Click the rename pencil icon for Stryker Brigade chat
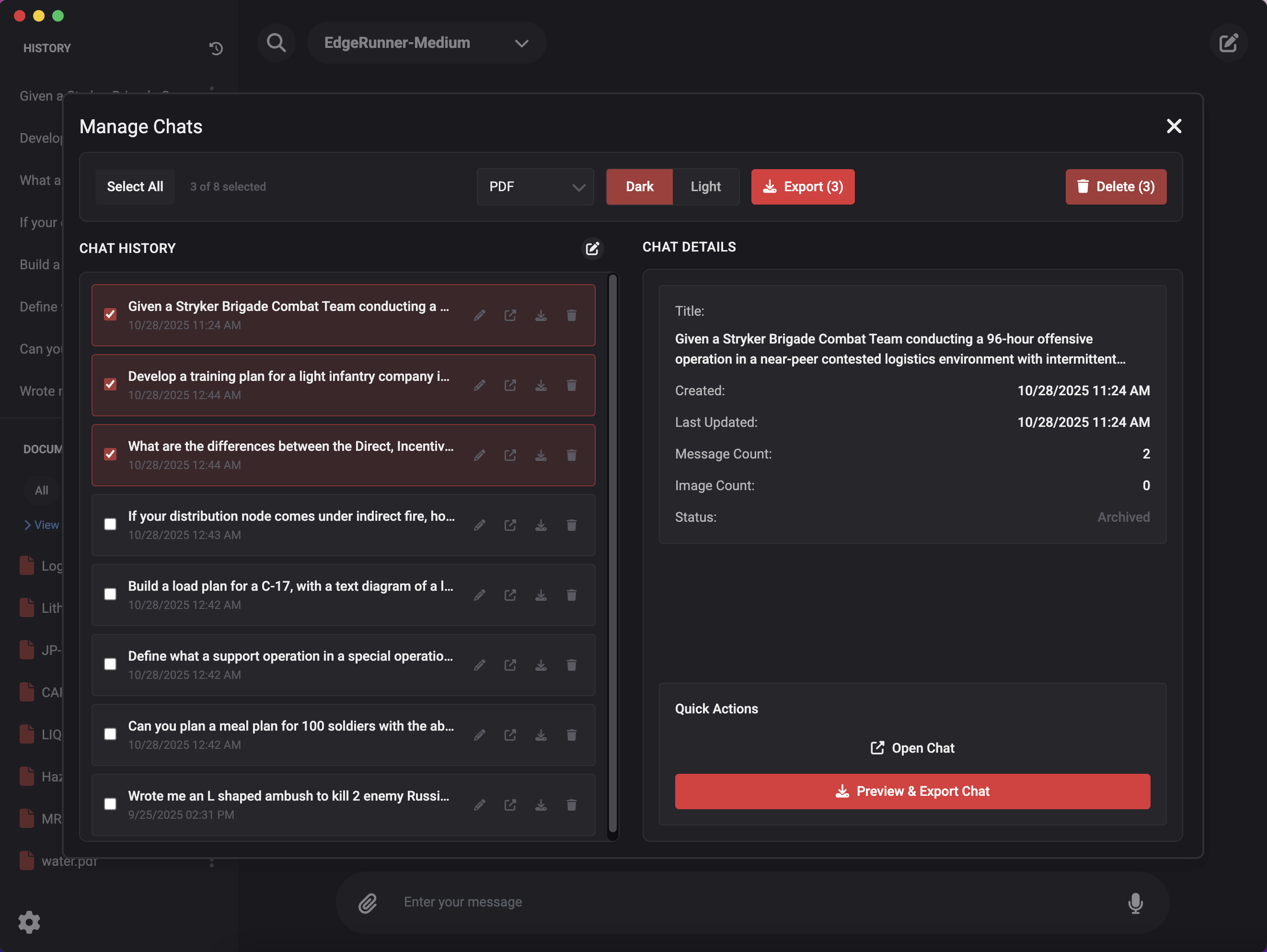Screen dimensions: 1267x952 click(x=479, y=316)
